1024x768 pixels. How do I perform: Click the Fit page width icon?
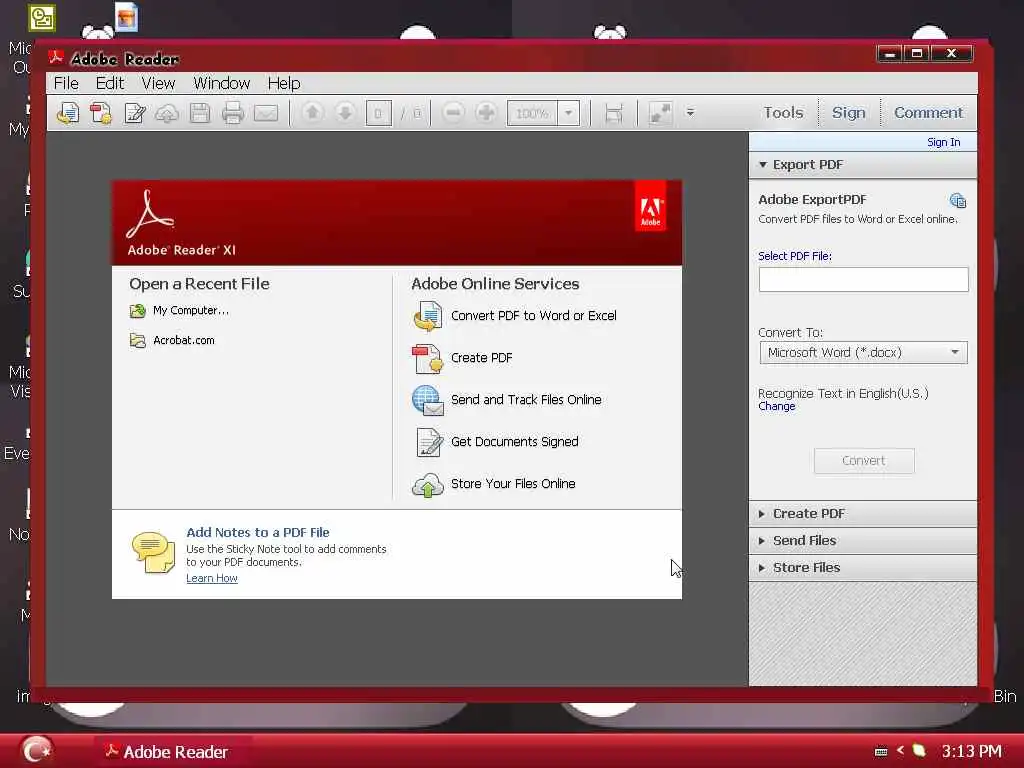tap(614, 113)
